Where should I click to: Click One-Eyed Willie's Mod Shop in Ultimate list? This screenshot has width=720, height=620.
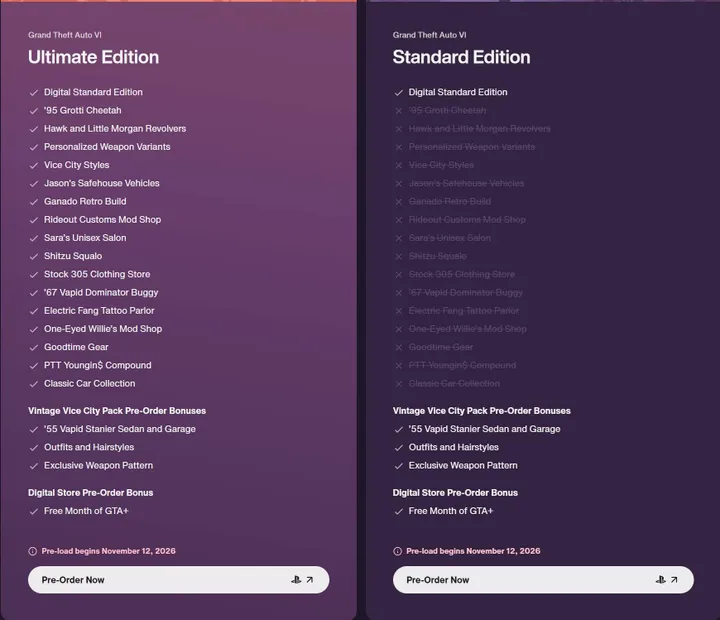(103, 329)
